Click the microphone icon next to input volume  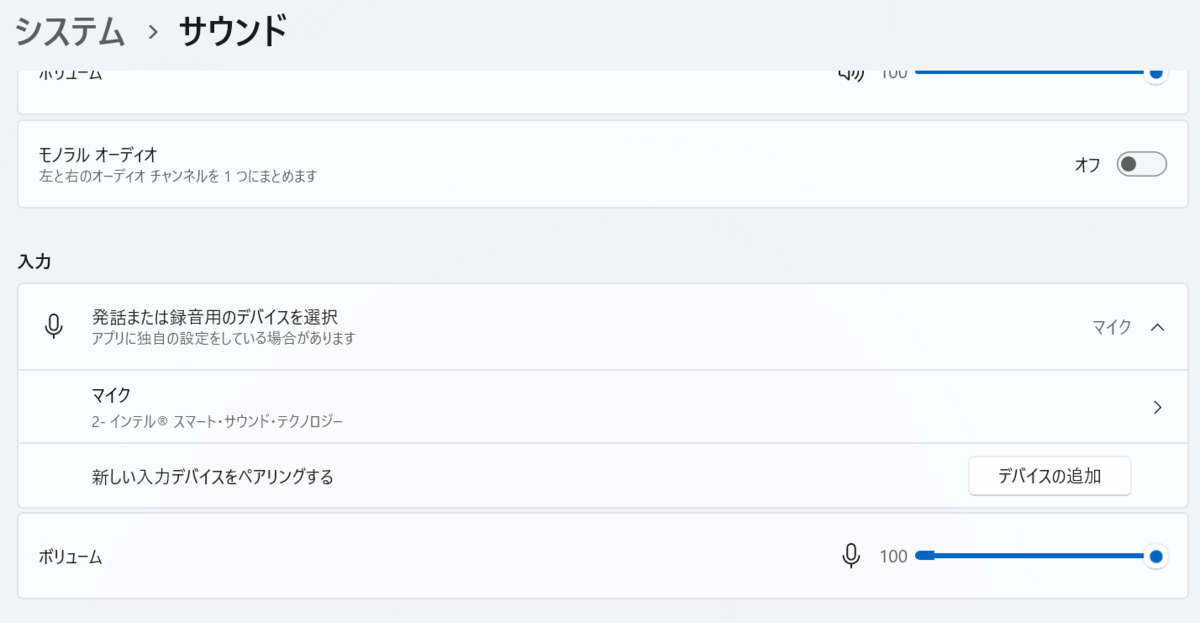850,555
